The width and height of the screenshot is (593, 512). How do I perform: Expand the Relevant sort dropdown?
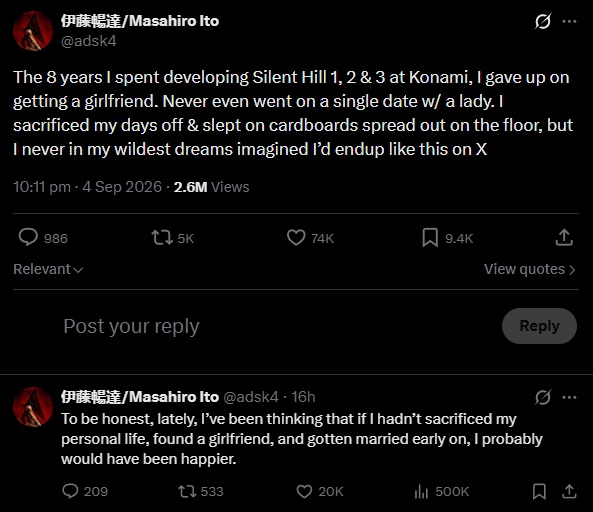pyautogui.click(x=48, y=269)
